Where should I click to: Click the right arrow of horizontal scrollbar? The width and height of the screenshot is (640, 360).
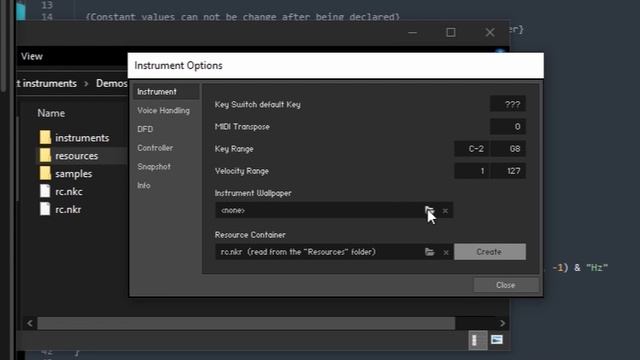[502, 323]
